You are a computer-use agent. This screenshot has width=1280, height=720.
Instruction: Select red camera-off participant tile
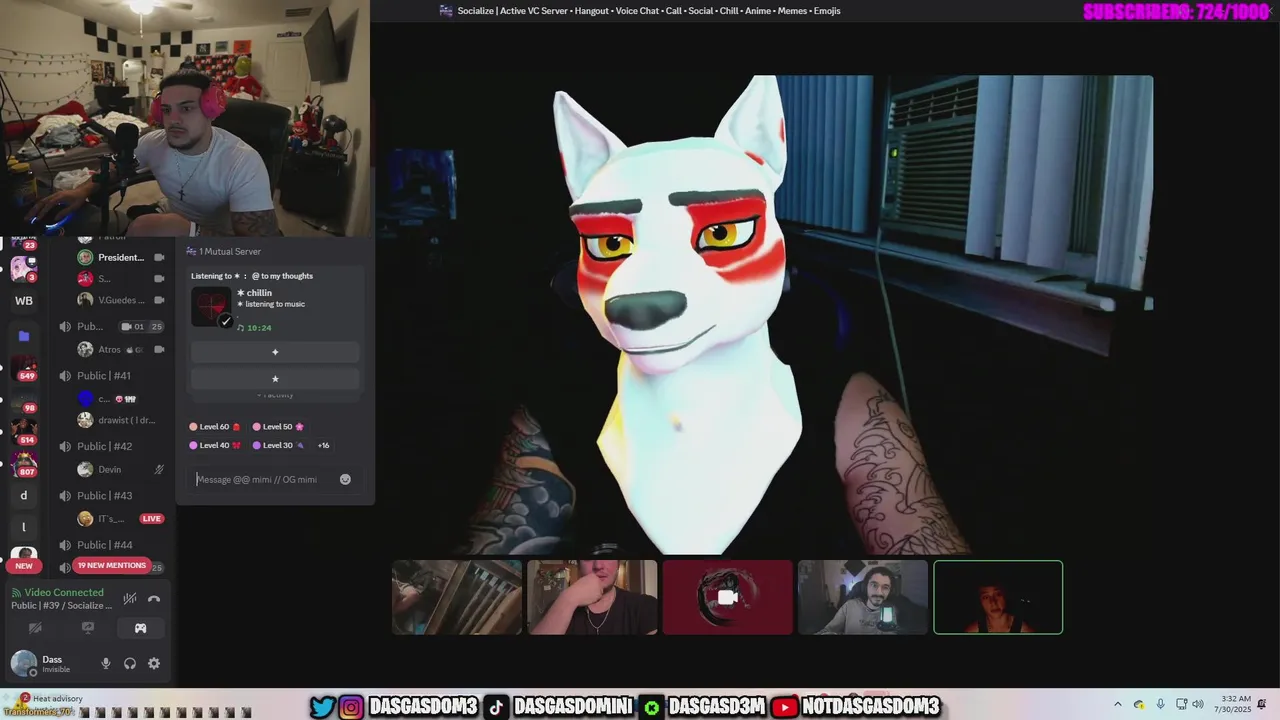pyautogui.click(x=727, y=597)
